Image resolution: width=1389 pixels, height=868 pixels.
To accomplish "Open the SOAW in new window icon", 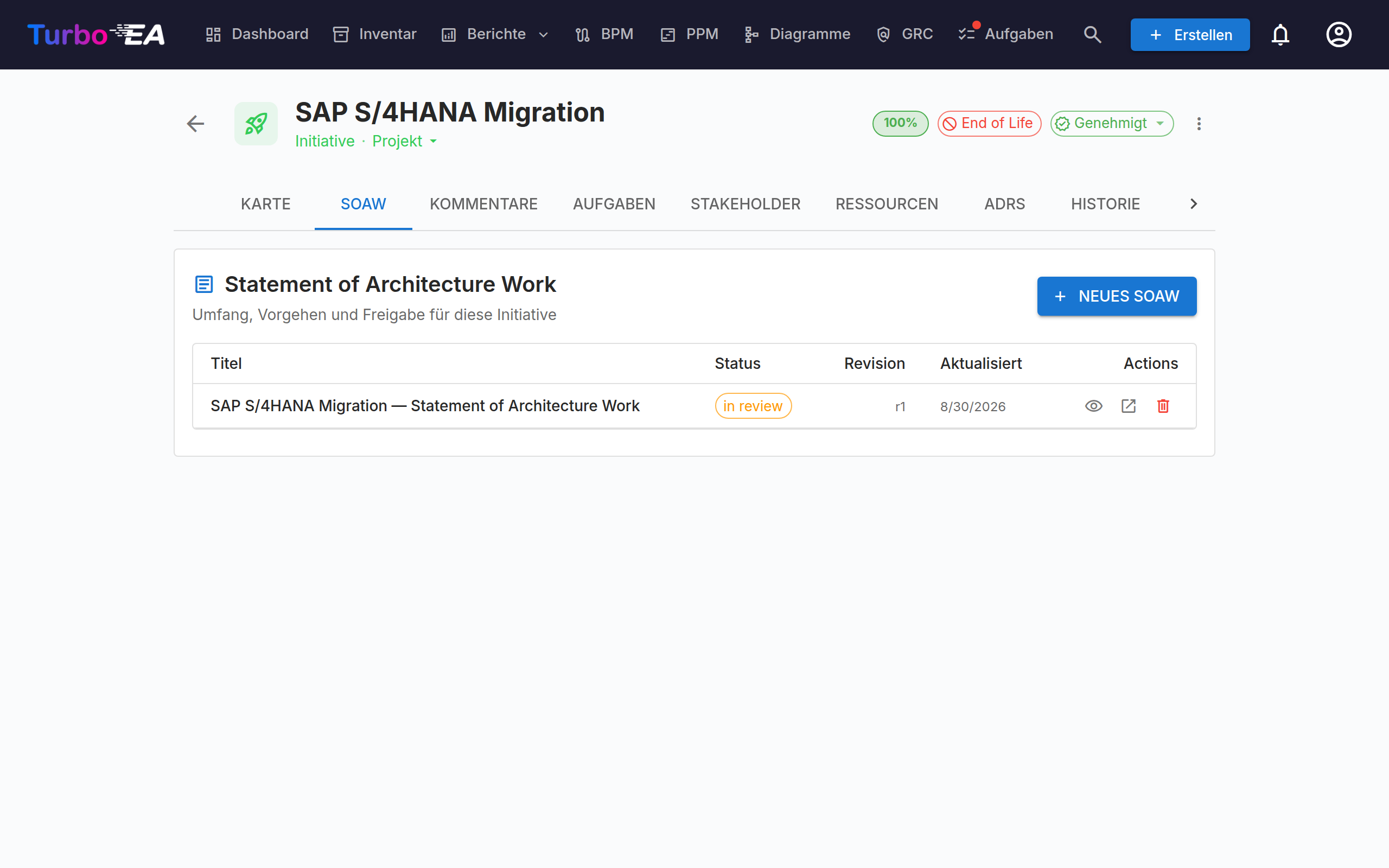I will (1129, 406).
